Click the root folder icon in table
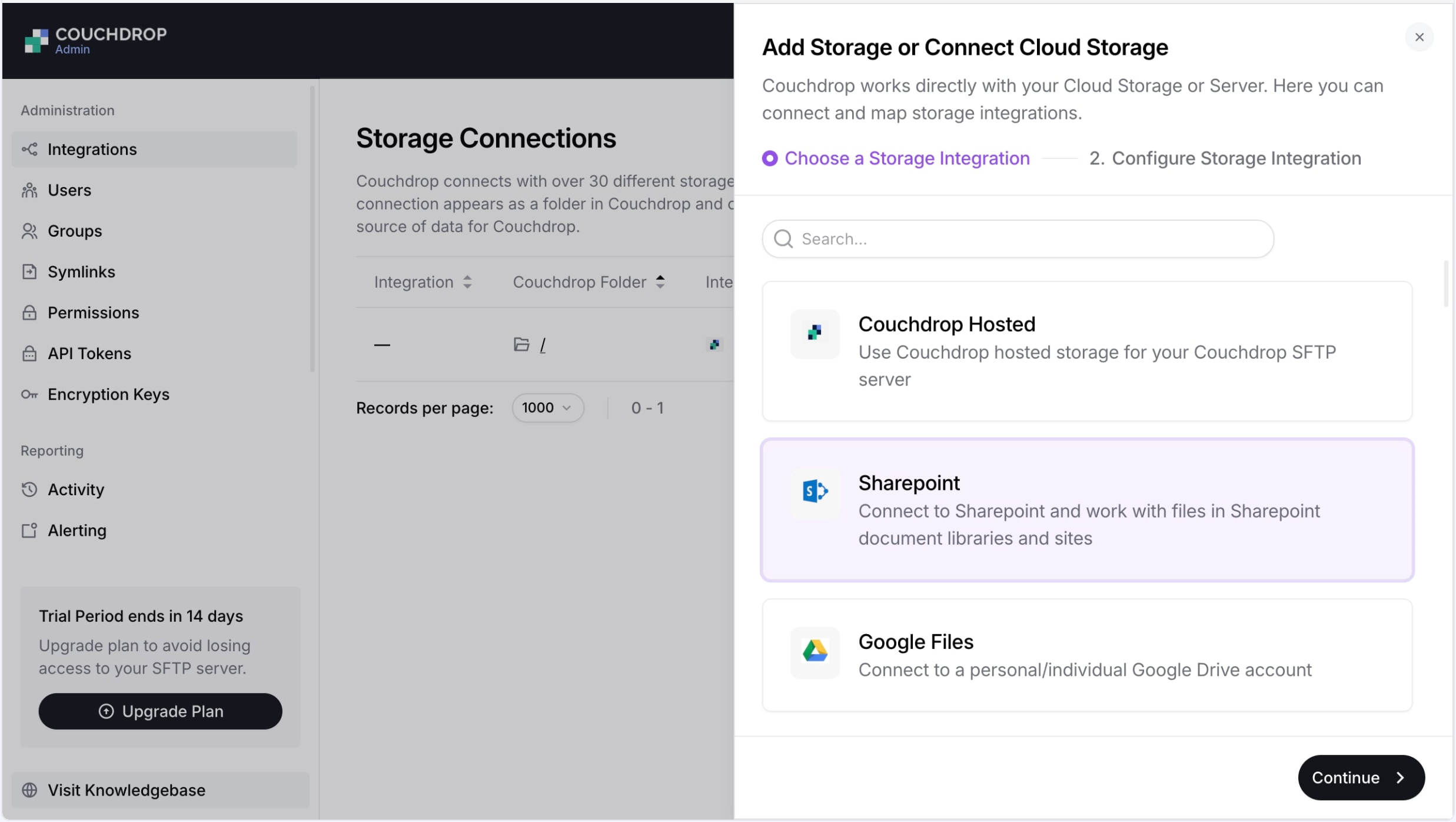 [x=521, y=344]
